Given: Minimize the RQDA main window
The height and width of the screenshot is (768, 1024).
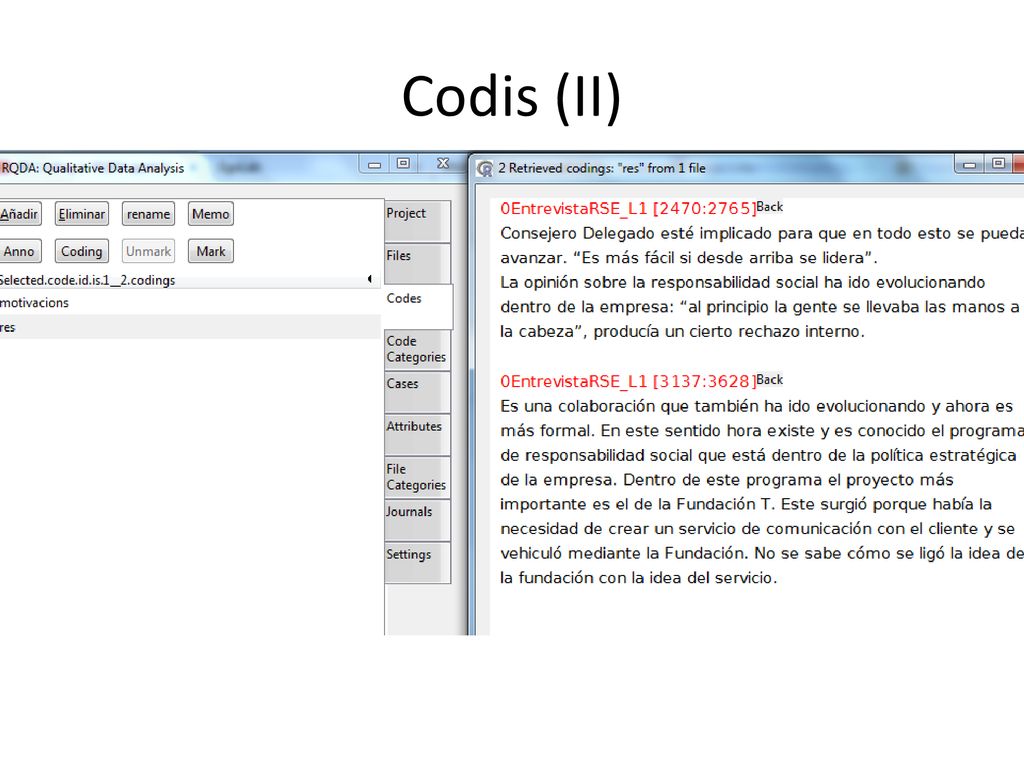Looking at the screenshot, I should pos(374,164).
